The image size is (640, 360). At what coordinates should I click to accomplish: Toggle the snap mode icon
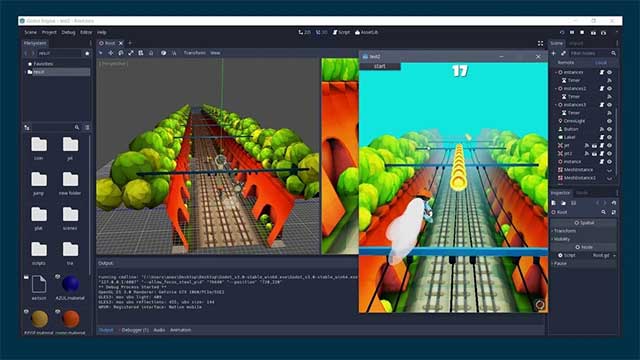(x=174, y=53)
